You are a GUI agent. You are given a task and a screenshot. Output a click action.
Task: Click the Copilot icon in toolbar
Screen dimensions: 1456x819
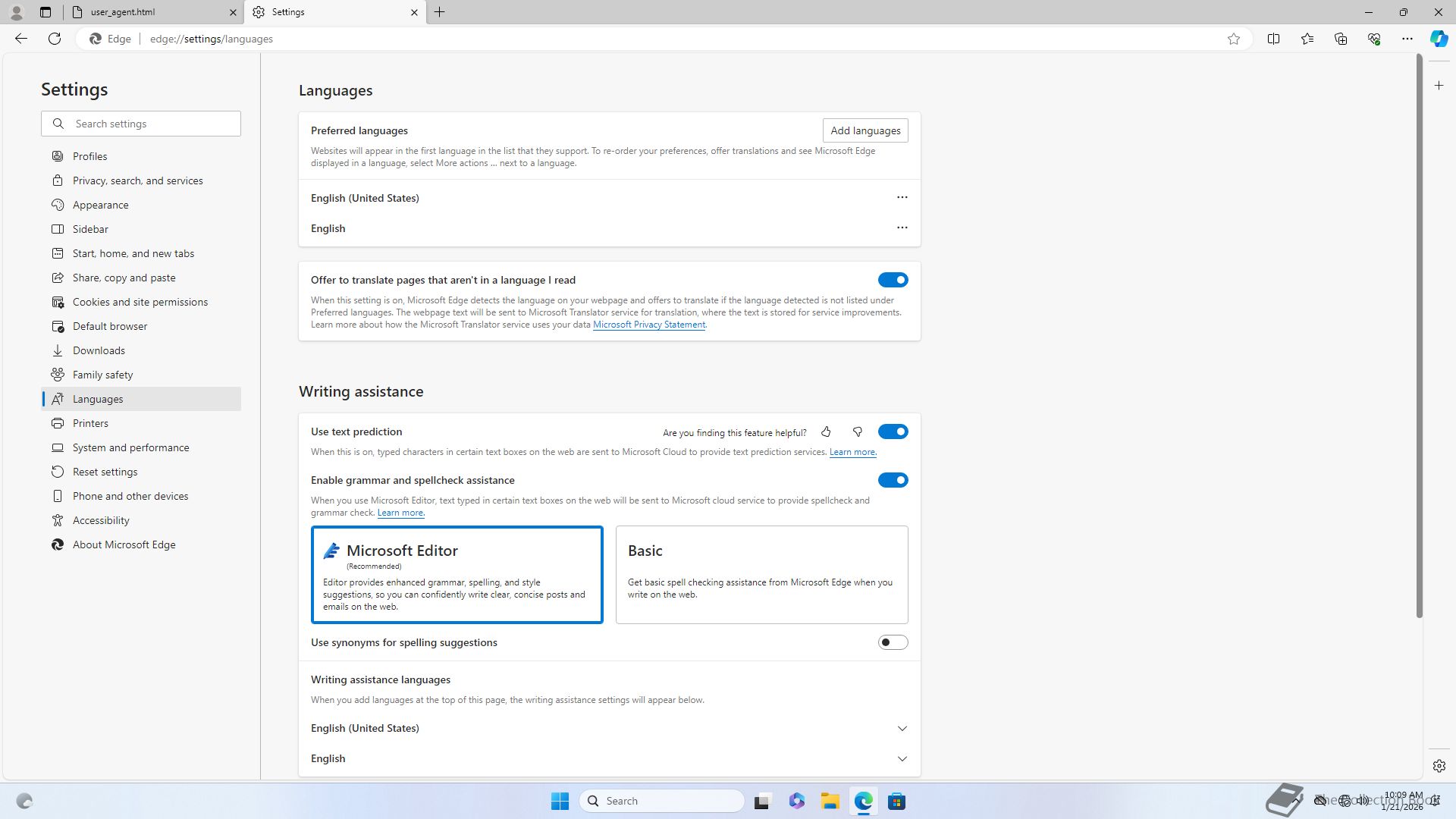pyautogui.click(x=1439, y=39)
